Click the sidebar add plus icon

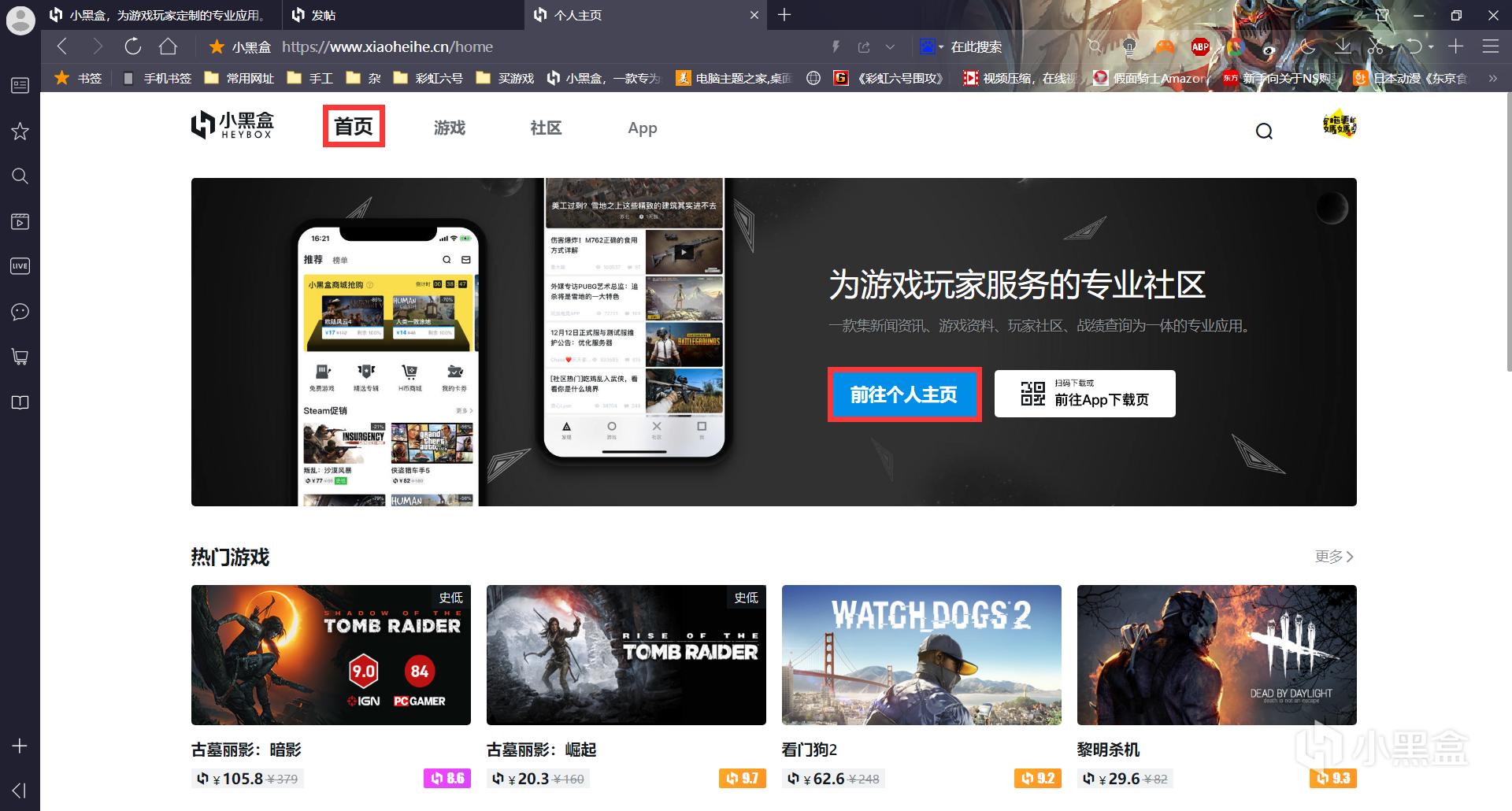[20, 746]
